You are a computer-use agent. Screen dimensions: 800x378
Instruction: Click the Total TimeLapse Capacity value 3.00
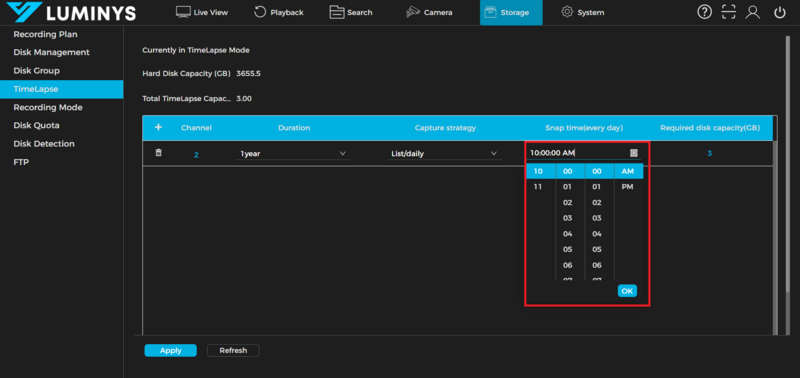pos(244,98)
